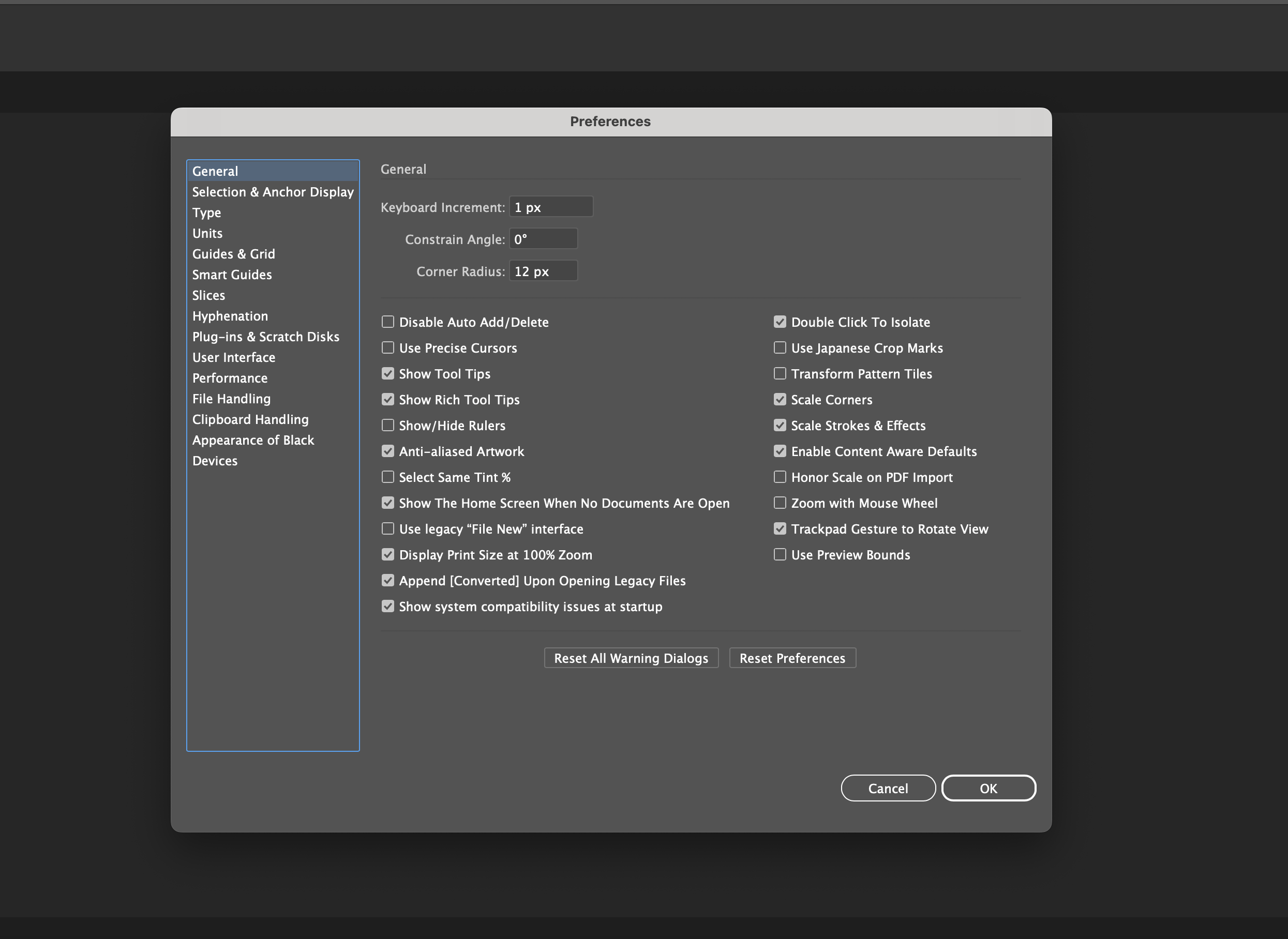Disable Scale Strokes & Effects
This screenshot has width=1288, height=939.
coord(780,425)
